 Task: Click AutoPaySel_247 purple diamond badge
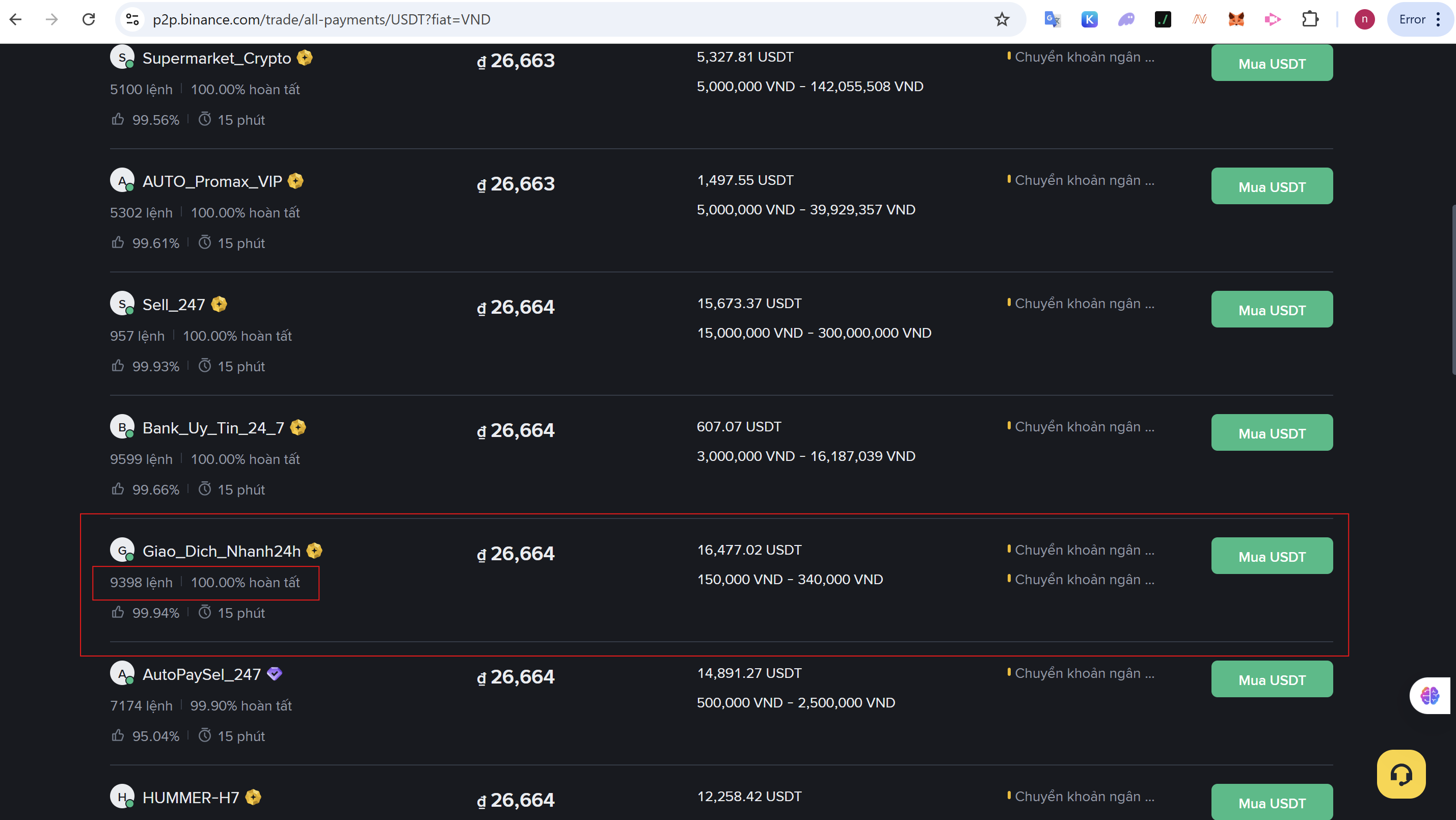pyautogui.click(x=274, y=674)
